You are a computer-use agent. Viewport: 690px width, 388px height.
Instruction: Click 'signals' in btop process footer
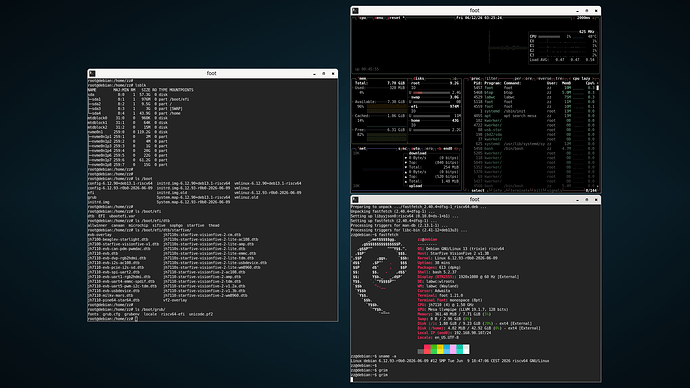point(554,190)
